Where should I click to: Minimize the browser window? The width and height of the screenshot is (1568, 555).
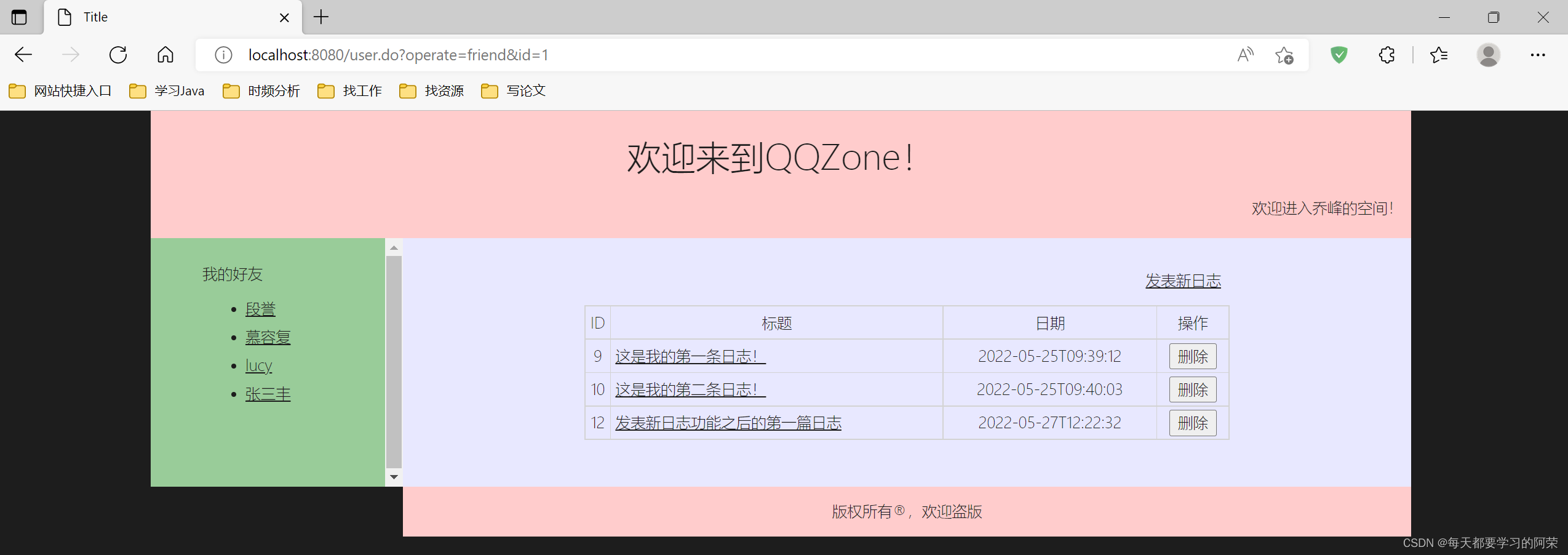click(1444, 17)
